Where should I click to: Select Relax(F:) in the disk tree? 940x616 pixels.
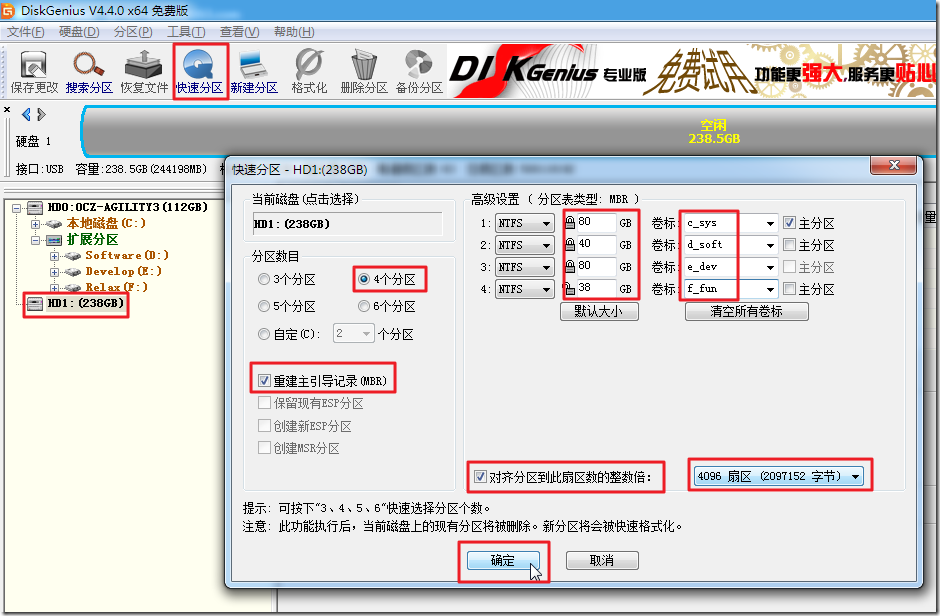[x=116, y=287]
